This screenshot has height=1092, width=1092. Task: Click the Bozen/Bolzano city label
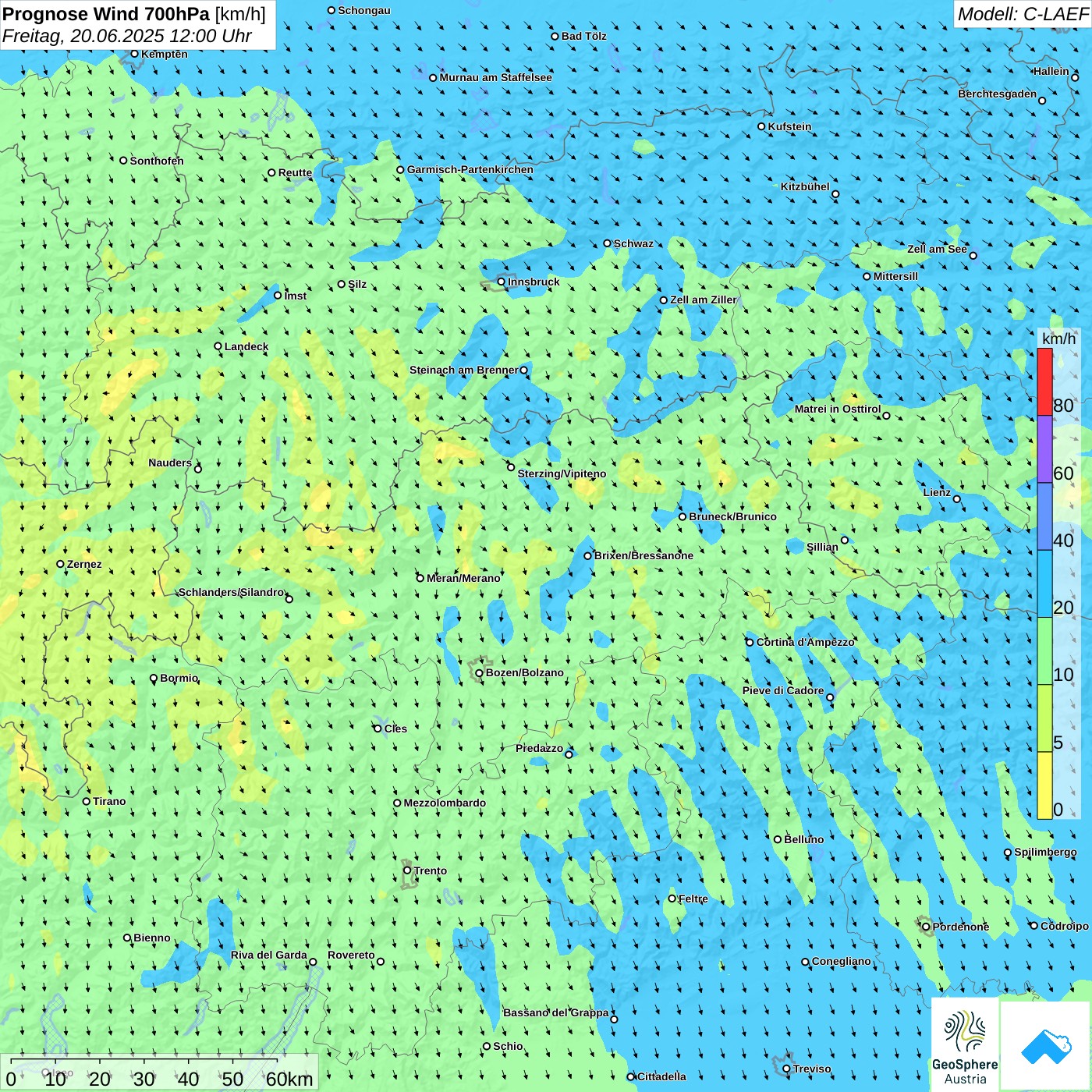(524, 672)
